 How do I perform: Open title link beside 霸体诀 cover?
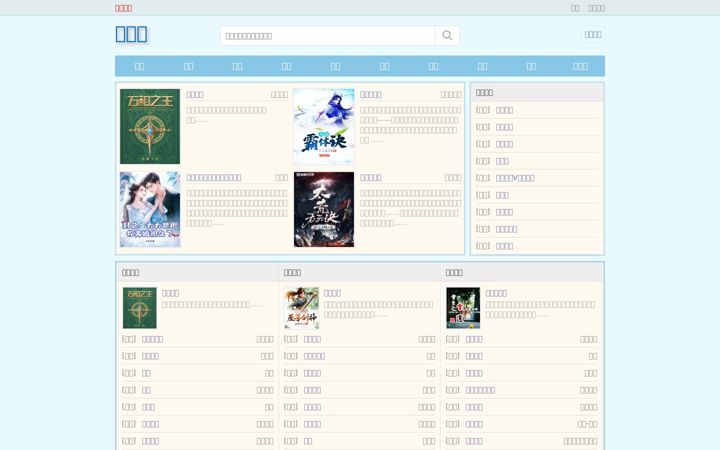371,95
